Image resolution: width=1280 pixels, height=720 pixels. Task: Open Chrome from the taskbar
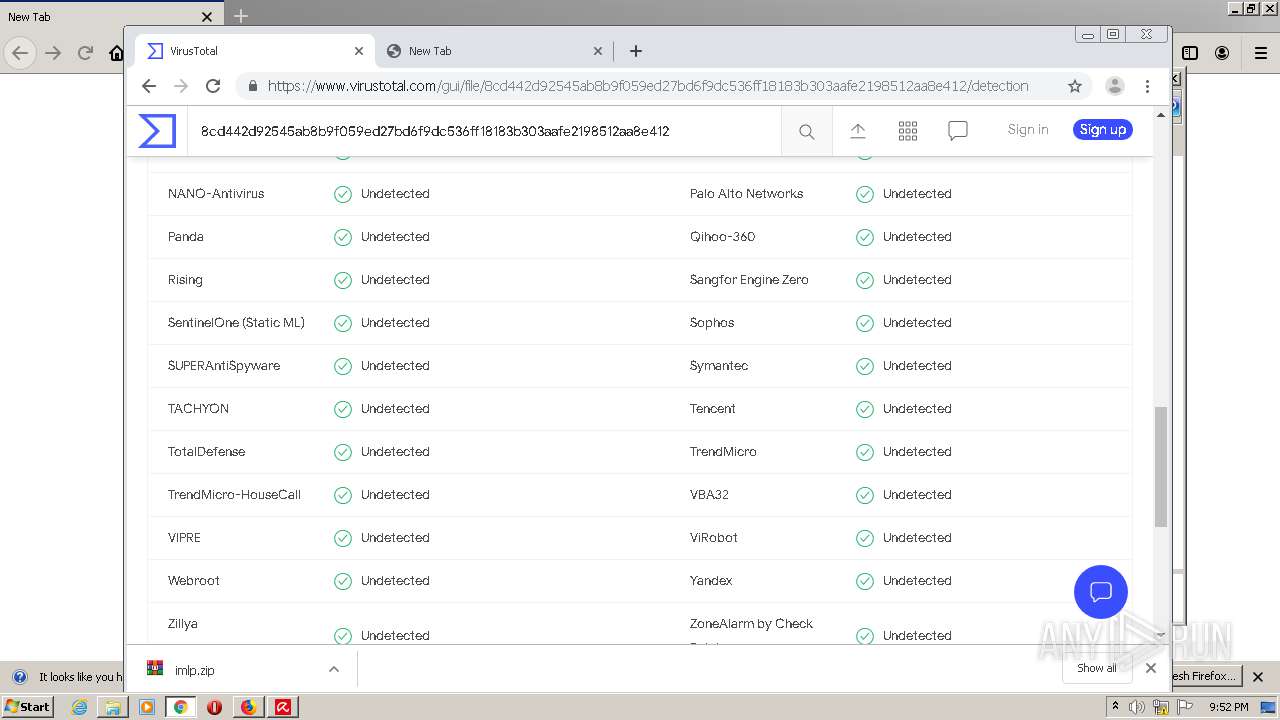(x=181, y=707)
